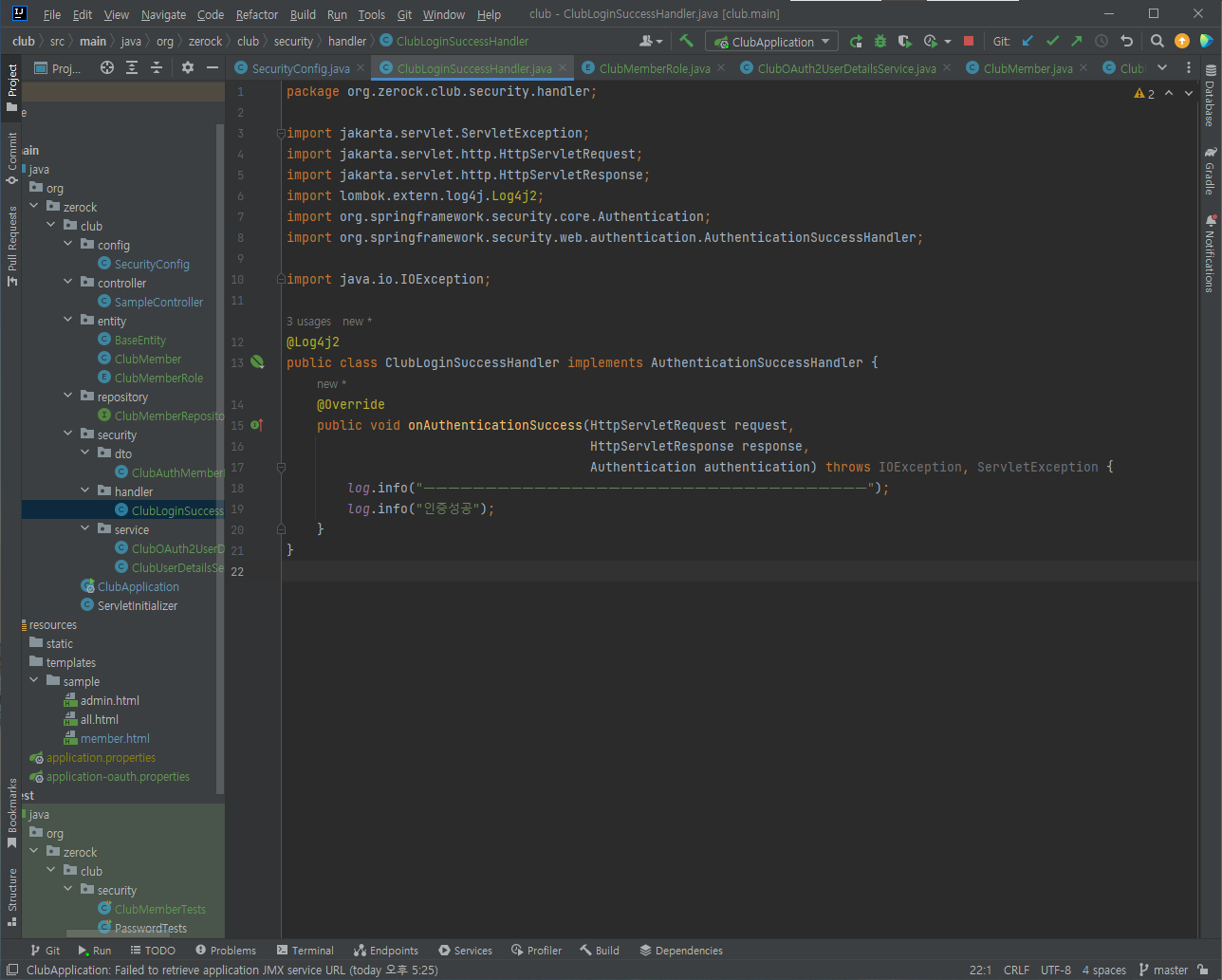Click the implements-method gutter icon on line 15
The width and height of the screenshot is (1222, 980).
(256, 425)
